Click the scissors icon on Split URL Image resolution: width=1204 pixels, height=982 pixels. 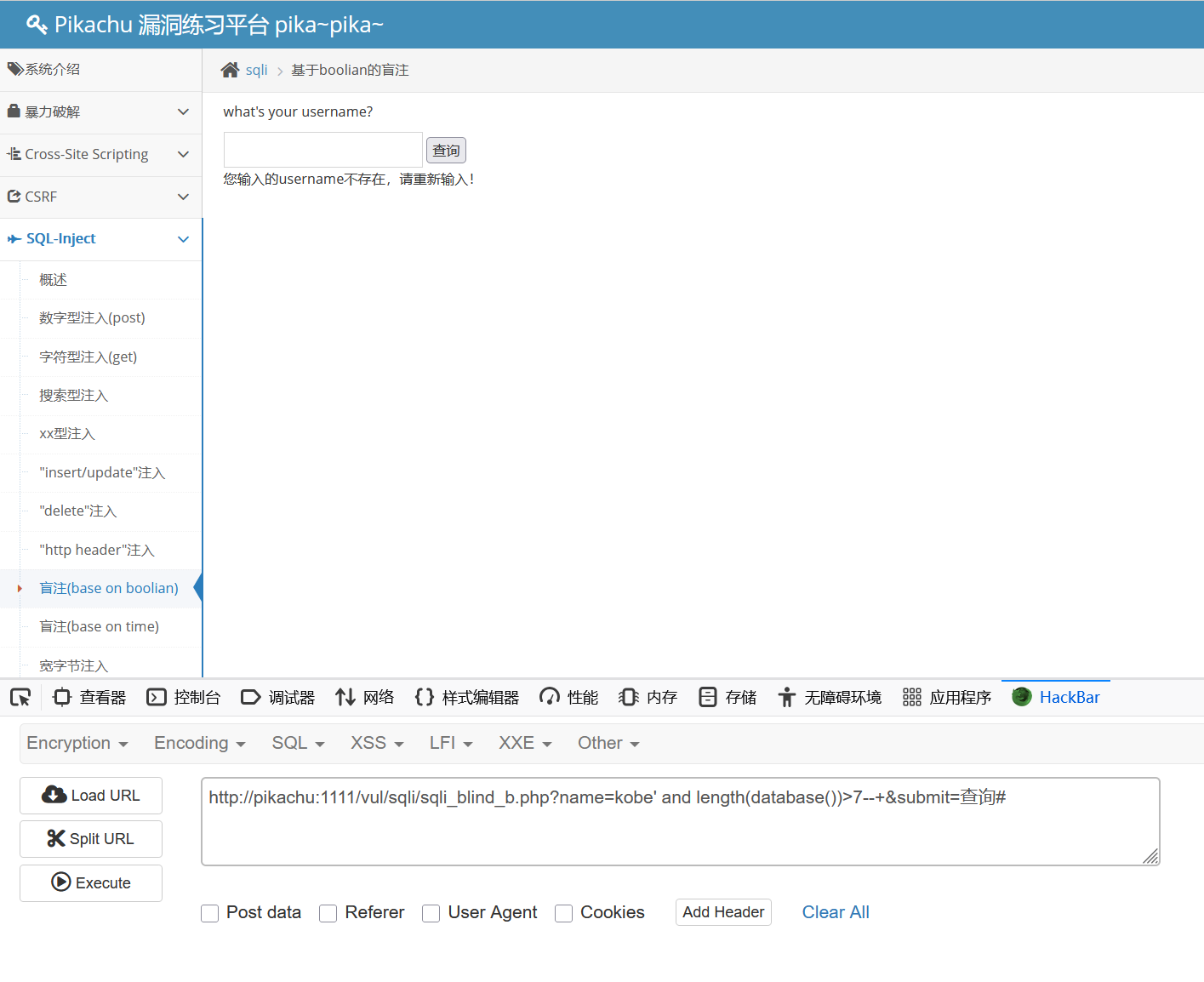(56, 838)
